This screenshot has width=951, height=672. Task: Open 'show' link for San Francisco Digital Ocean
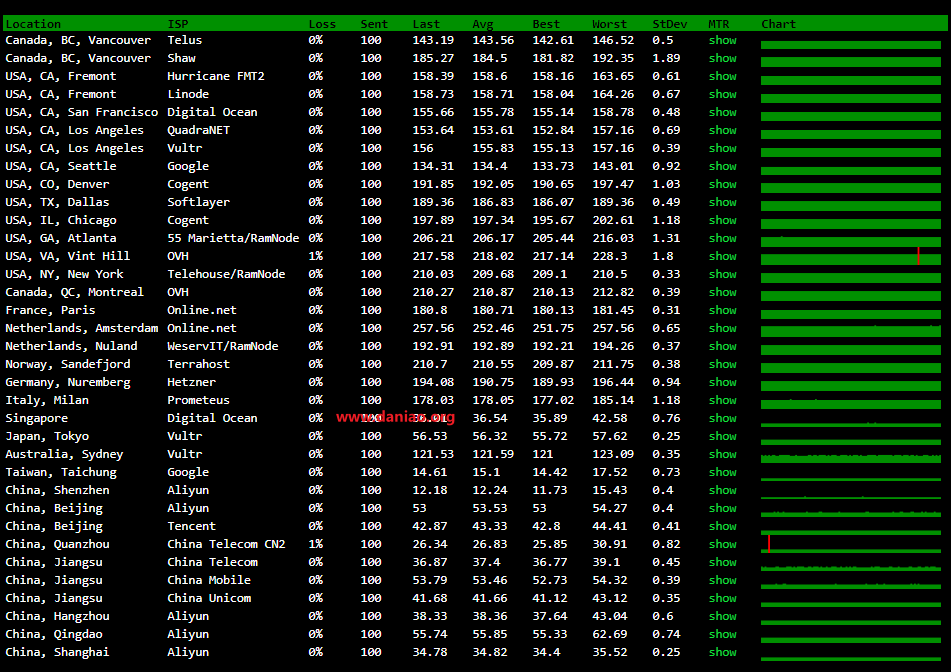tap(722, 112)
